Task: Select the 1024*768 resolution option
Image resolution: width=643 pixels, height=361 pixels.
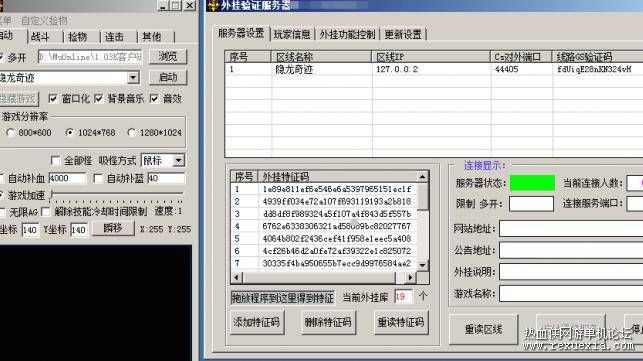Action: 70,133
